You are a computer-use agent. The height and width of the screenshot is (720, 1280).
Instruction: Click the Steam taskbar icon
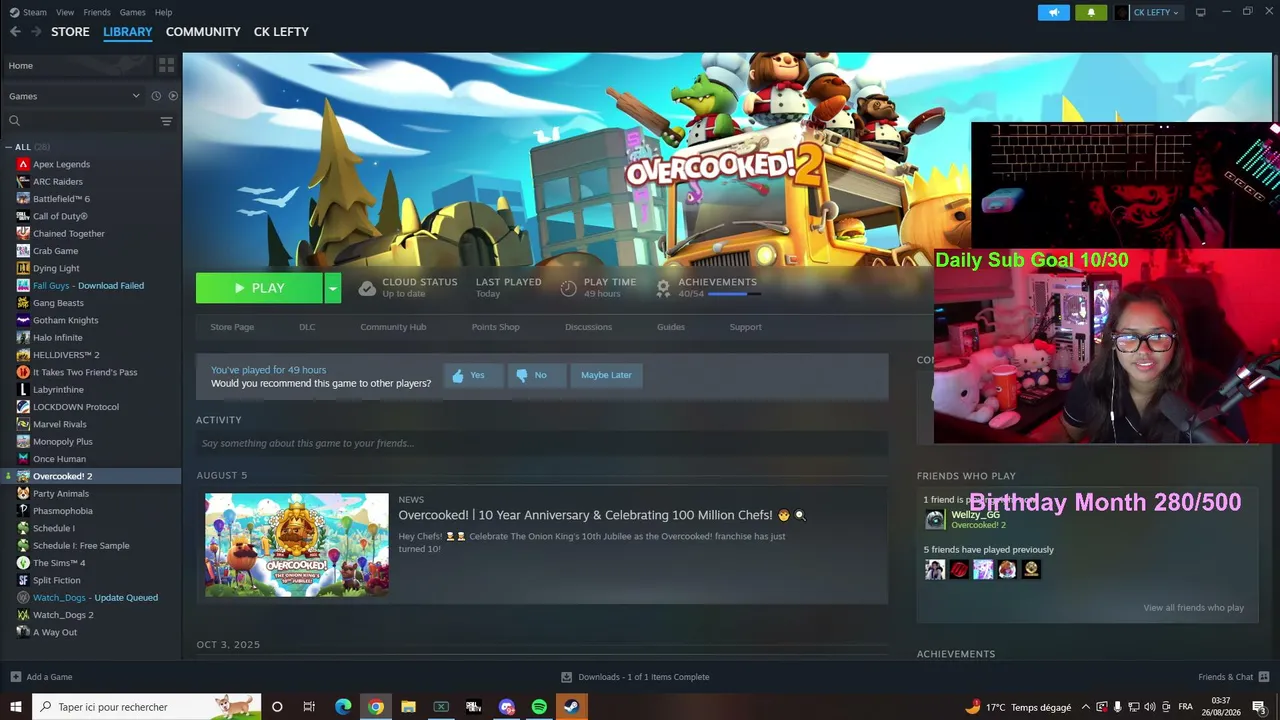[x=571, y=707]
